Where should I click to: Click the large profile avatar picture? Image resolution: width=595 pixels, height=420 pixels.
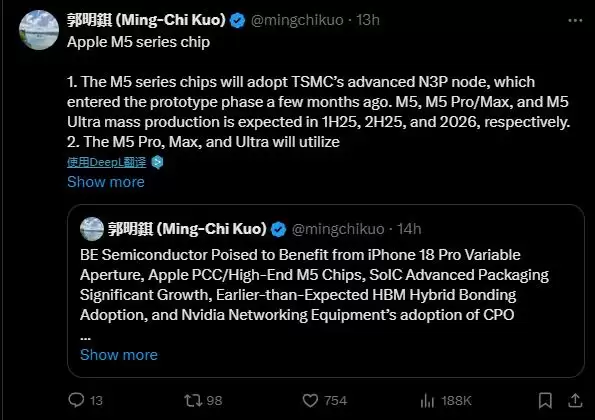coord(39,30)
